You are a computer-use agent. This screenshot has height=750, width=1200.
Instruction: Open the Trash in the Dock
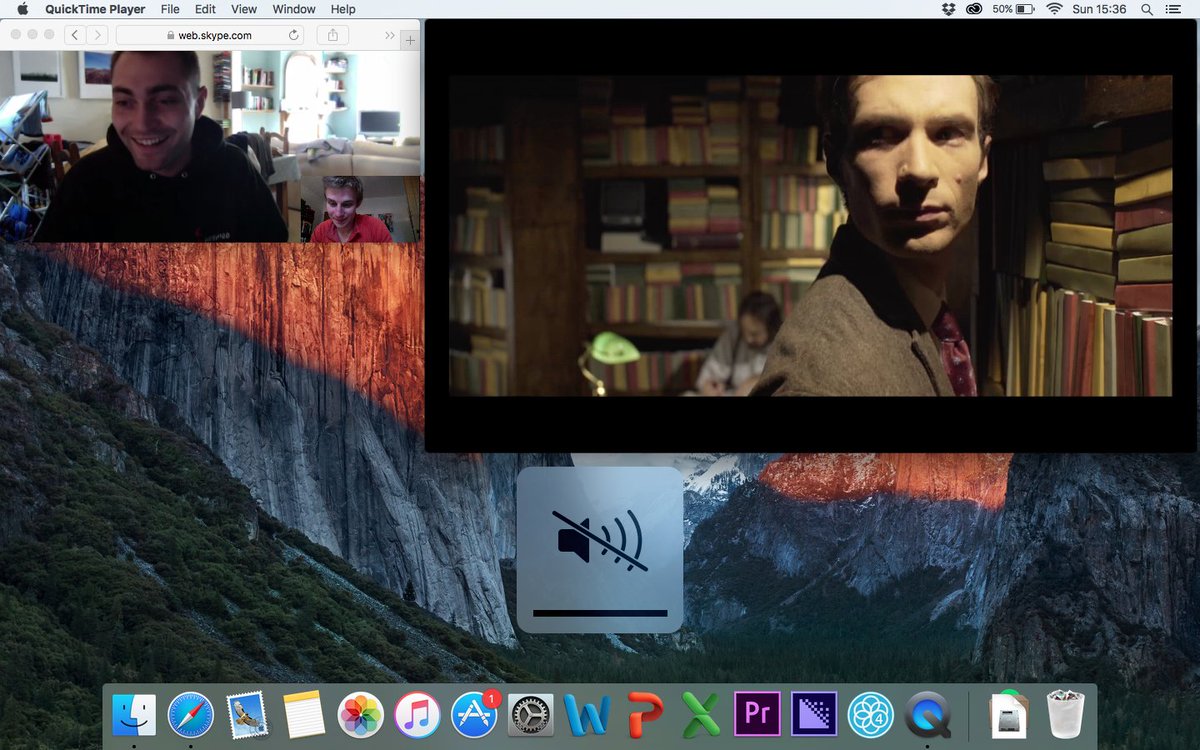pos(1065,716)
